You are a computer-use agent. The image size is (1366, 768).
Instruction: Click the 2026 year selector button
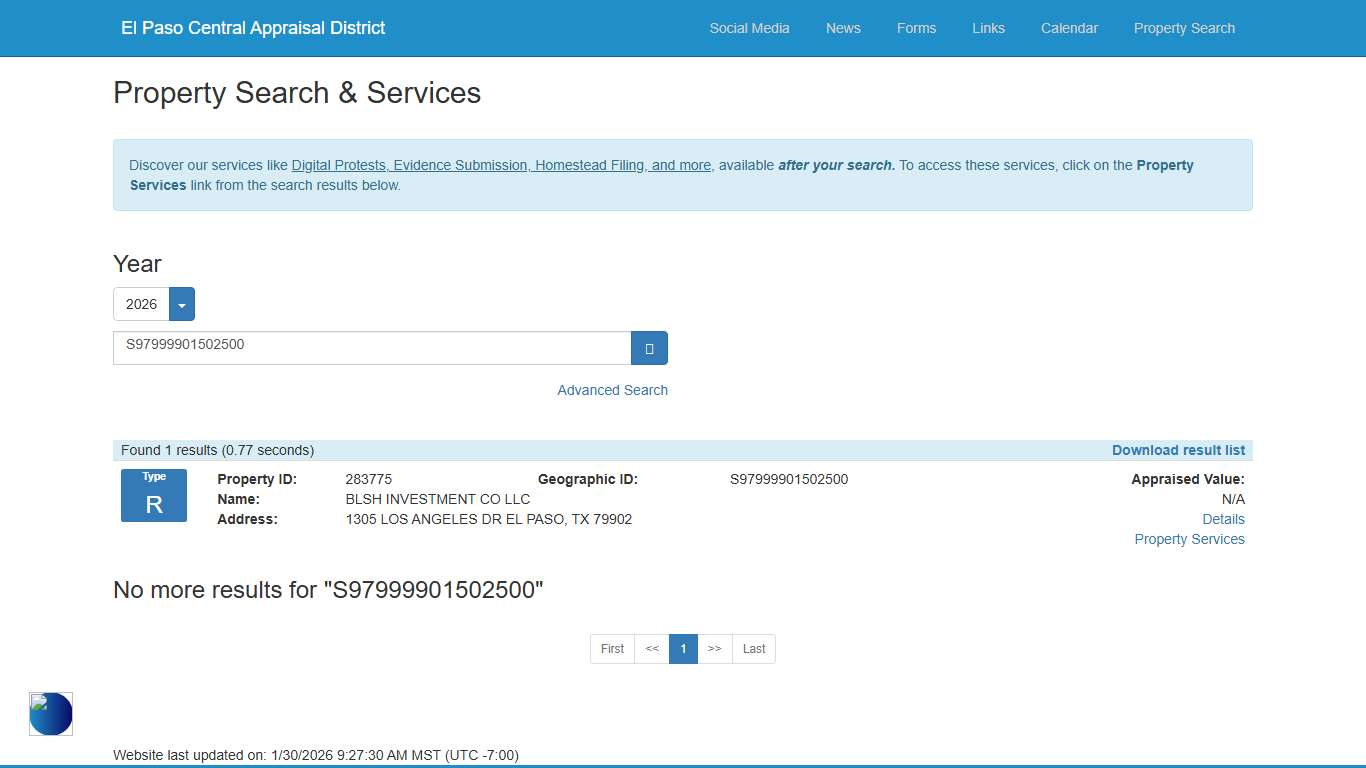pos(141,304)
